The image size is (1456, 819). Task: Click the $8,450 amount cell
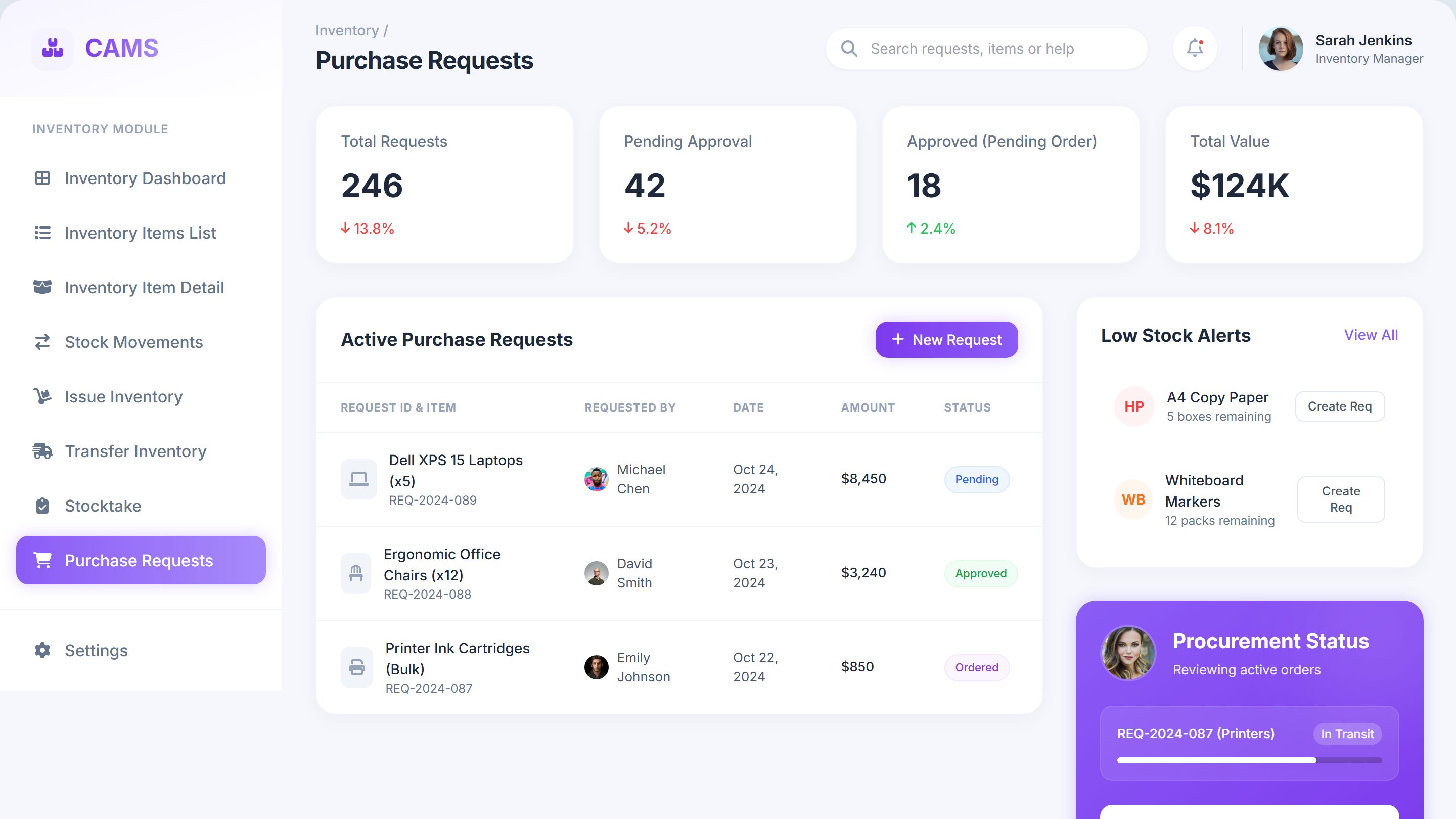pyautogui.click(x=863, y=479)
